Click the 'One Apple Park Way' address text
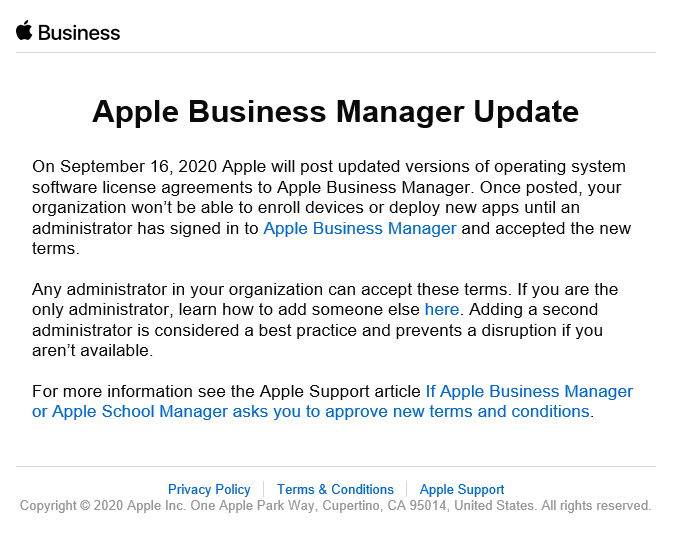The width and height of the screenshot is (687, 540). (255, 505)
